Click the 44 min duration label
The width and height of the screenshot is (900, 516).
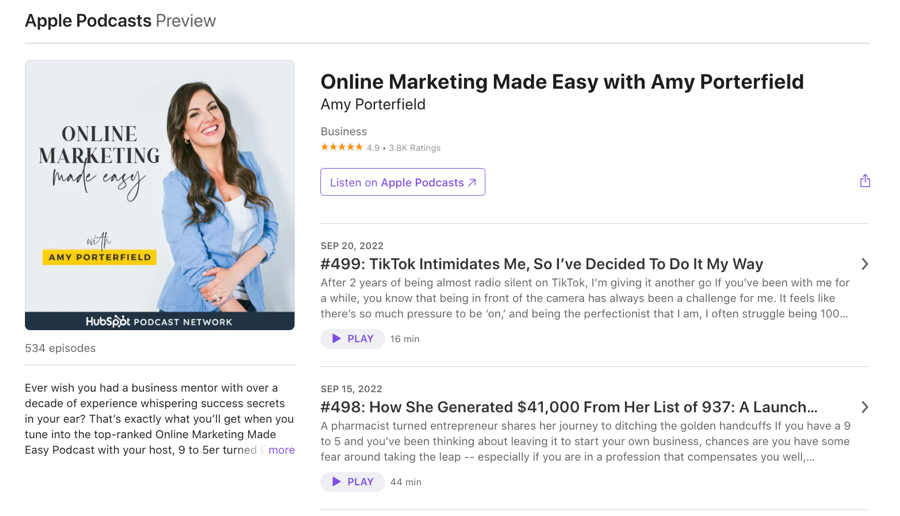click(406, 482)
